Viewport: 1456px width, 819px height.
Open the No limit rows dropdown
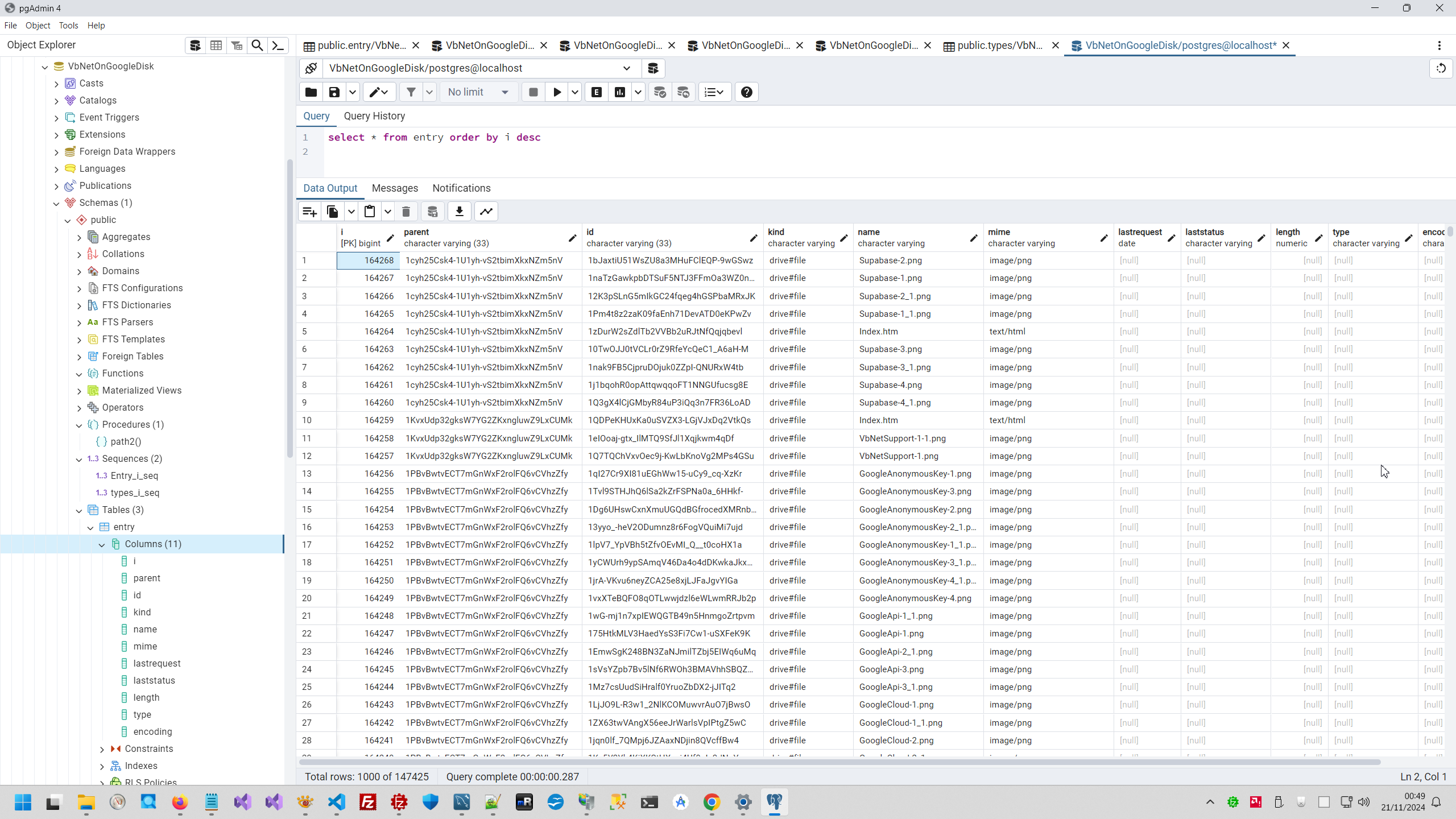pyautogui.click(x=478, y=92)
